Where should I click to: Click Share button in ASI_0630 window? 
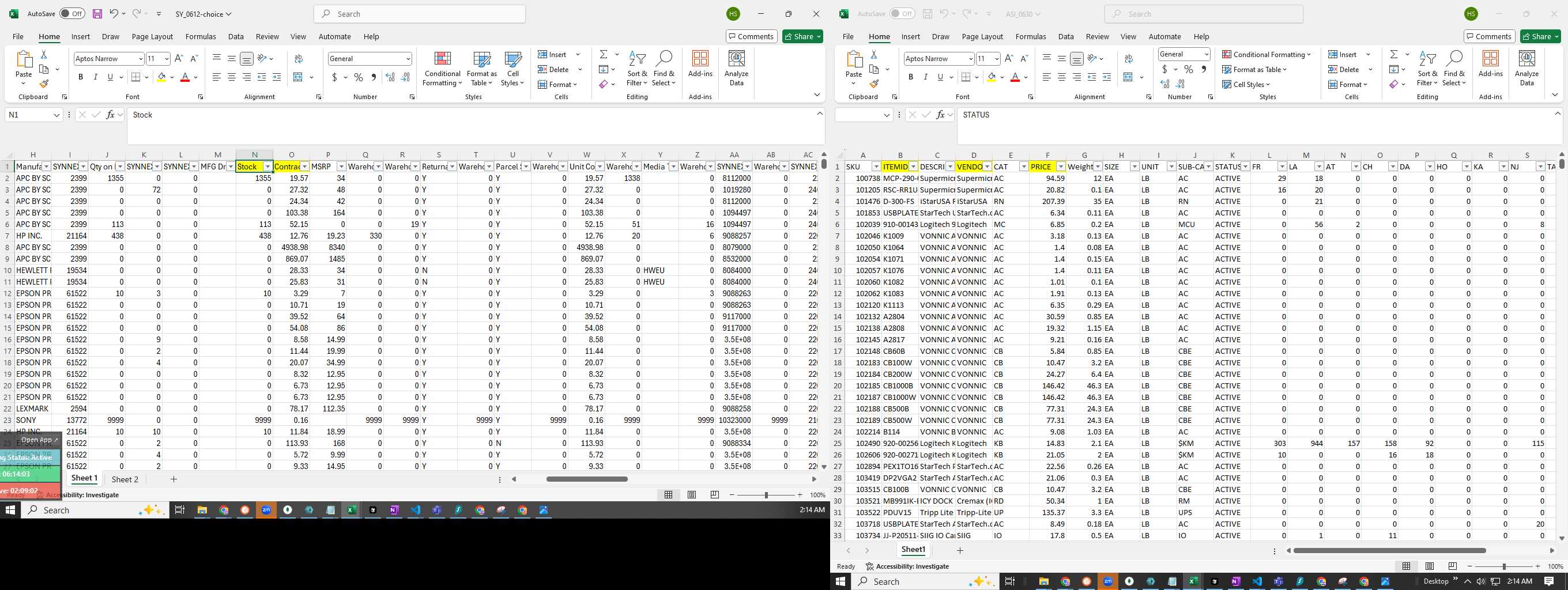tap(1540, 36)
